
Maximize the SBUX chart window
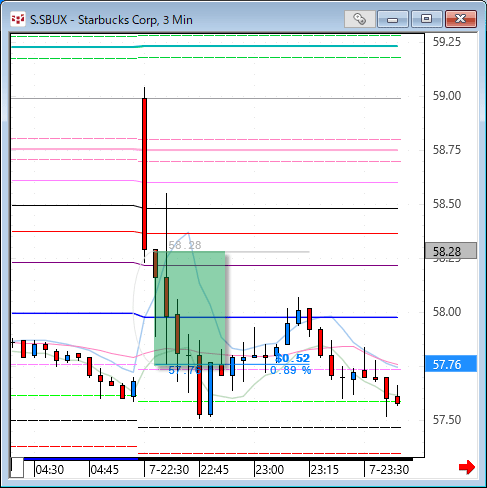(426, 19)
